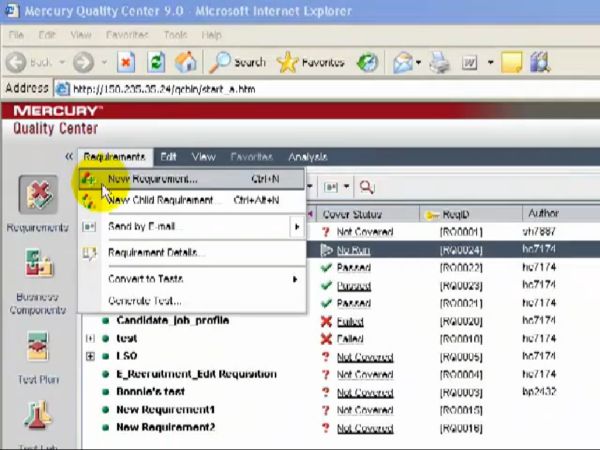600x450 pixels.
Task: Select Send by E-mail menu entry
Action: tap(191, 227)
